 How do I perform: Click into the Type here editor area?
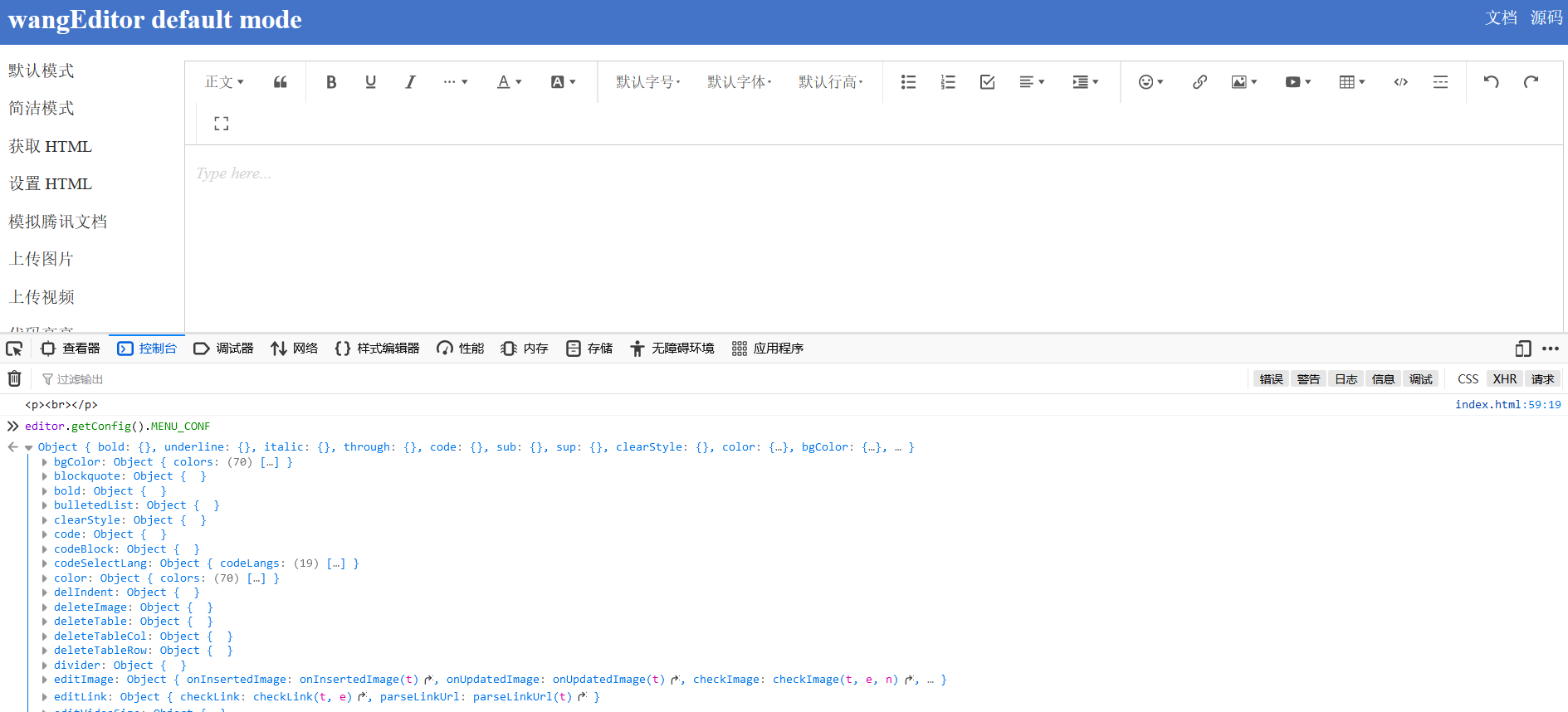[x=873, y=239]
